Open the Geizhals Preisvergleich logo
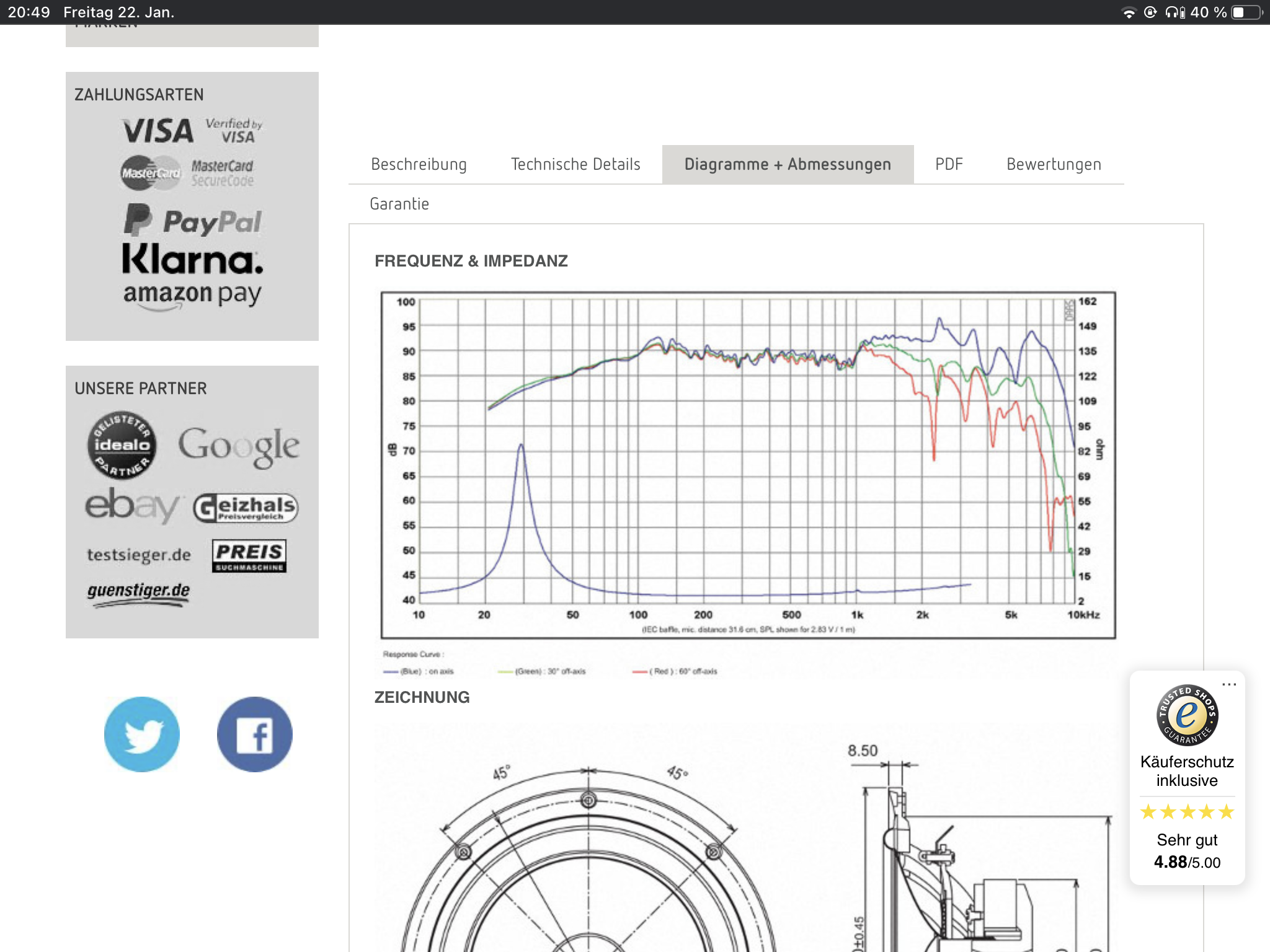The image size is (1270, 952). click(x=246, y=508)
